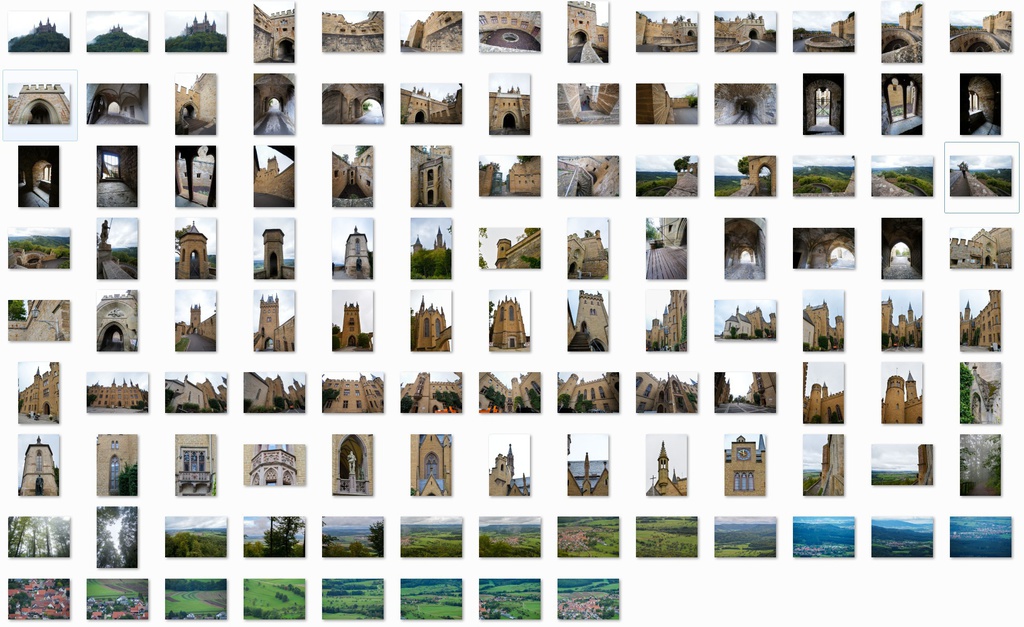Screen dimensions: 1024x627
Task: Open the striped farmland fields photo
Action: [196, 599]
